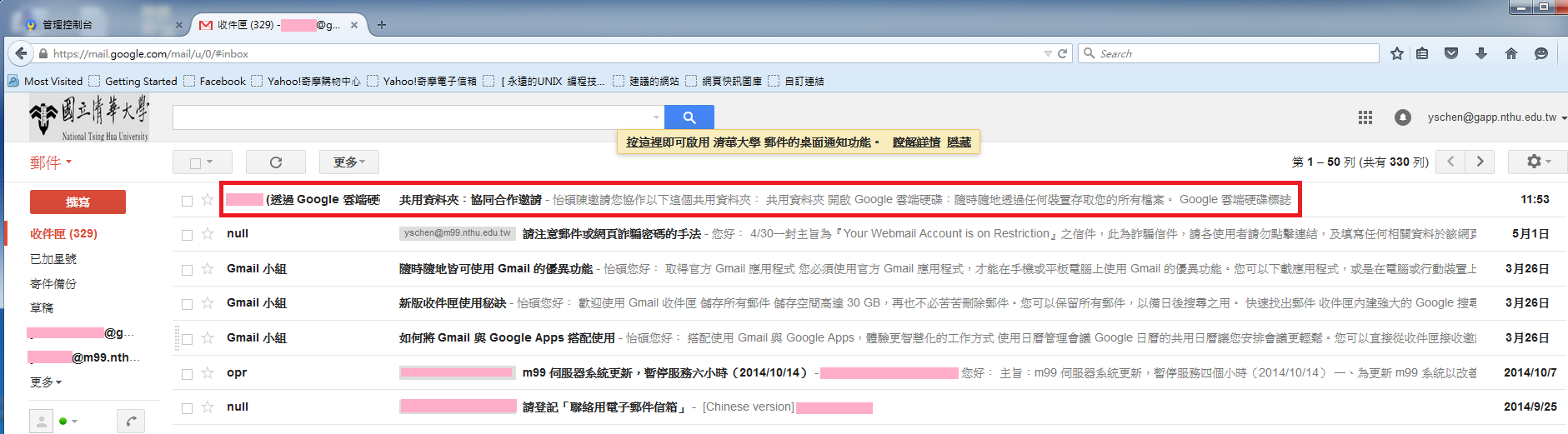Check the box for 新版收件匣使用秘訣 email

tap(187, 304)
